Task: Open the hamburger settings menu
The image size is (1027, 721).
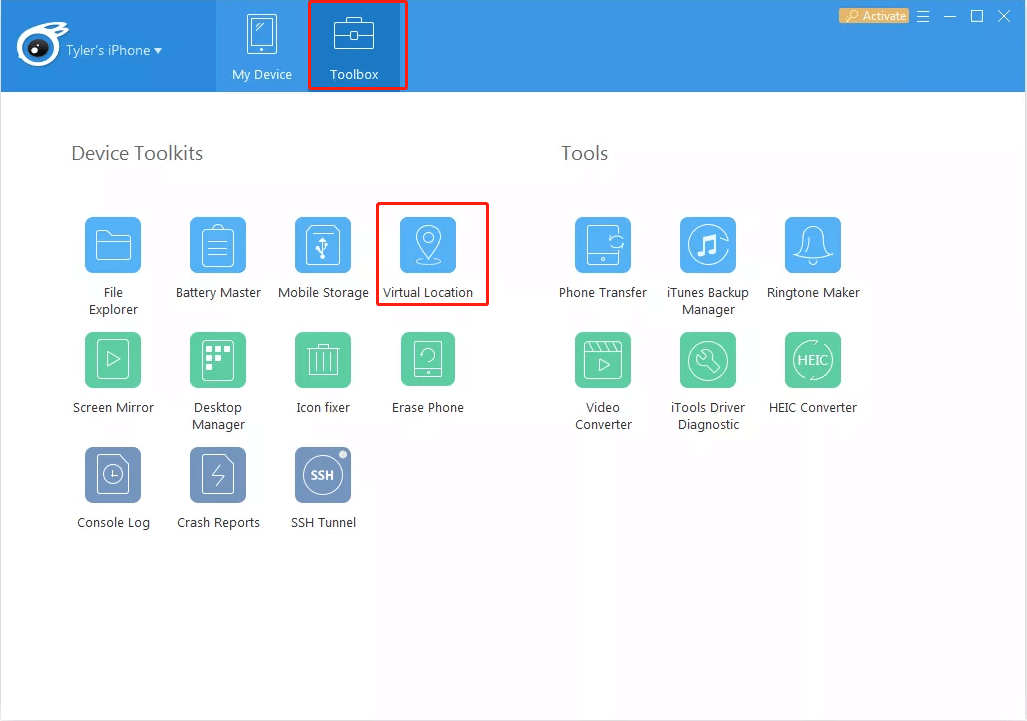Action: click(x=923, y=15)
